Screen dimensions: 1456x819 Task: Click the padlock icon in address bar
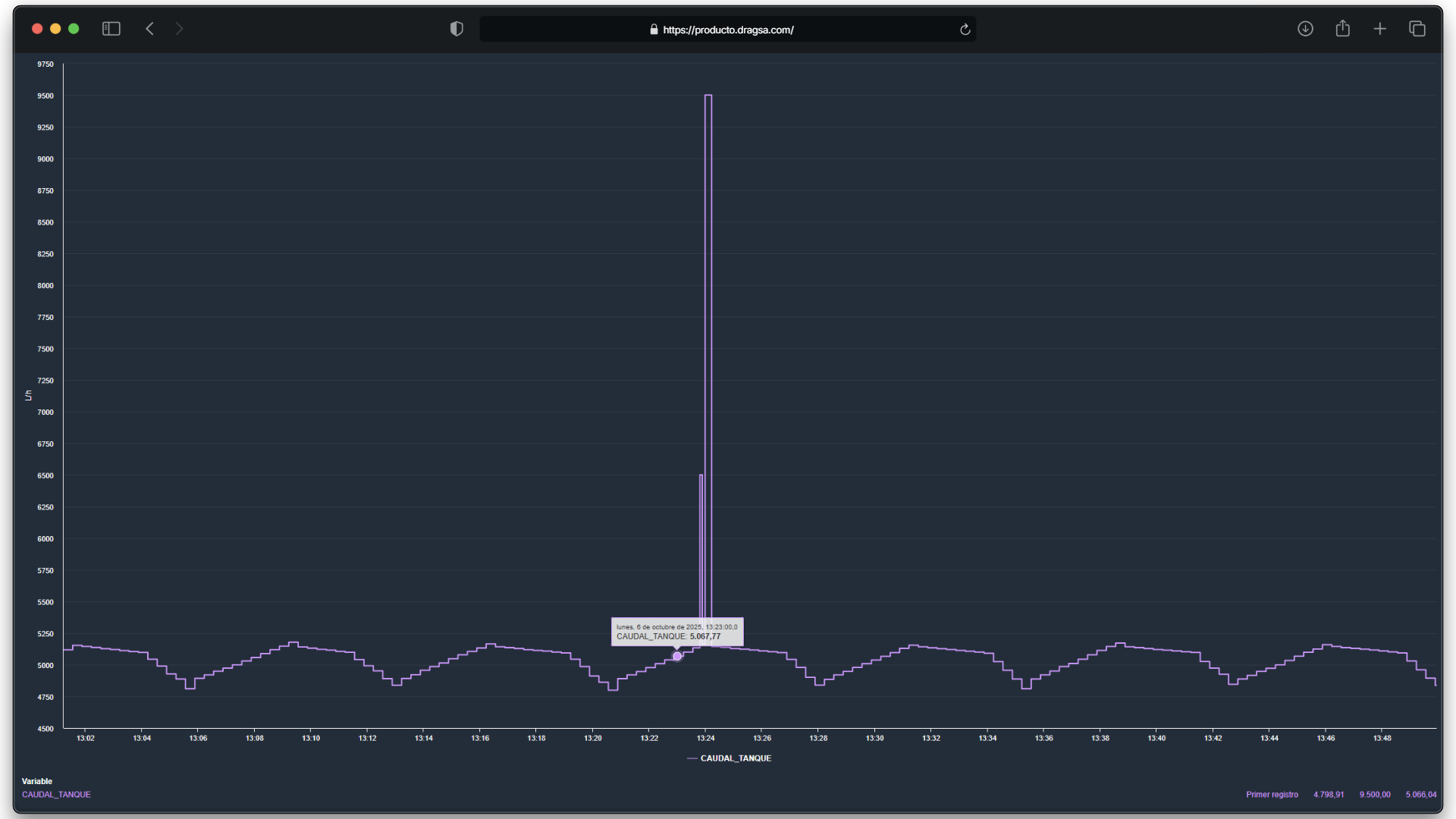point(654,30)
